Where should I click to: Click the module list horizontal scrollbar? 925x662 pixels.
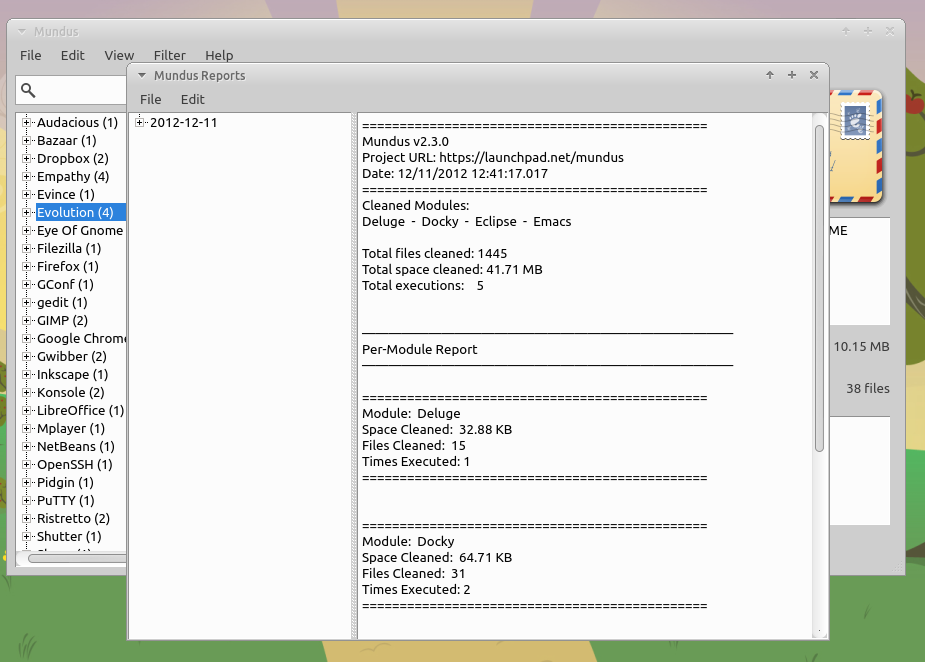[77, 558]
